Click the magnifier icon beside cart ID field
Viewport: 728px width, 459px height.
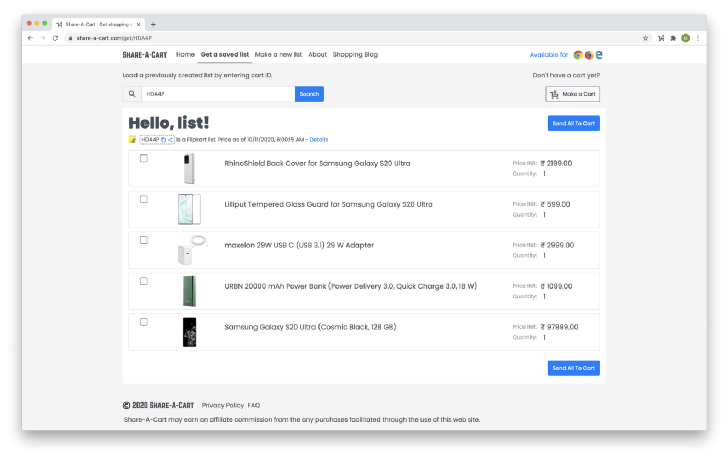pyautogui.click(x=132, y=94)
